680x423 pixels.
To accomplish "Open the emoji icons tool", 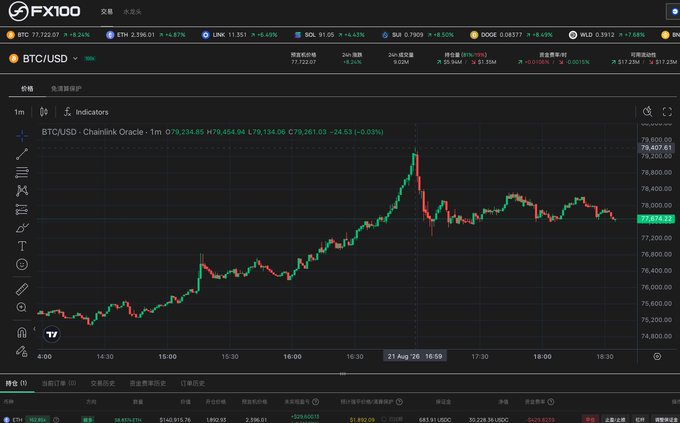I will click(x=22, y=264).
